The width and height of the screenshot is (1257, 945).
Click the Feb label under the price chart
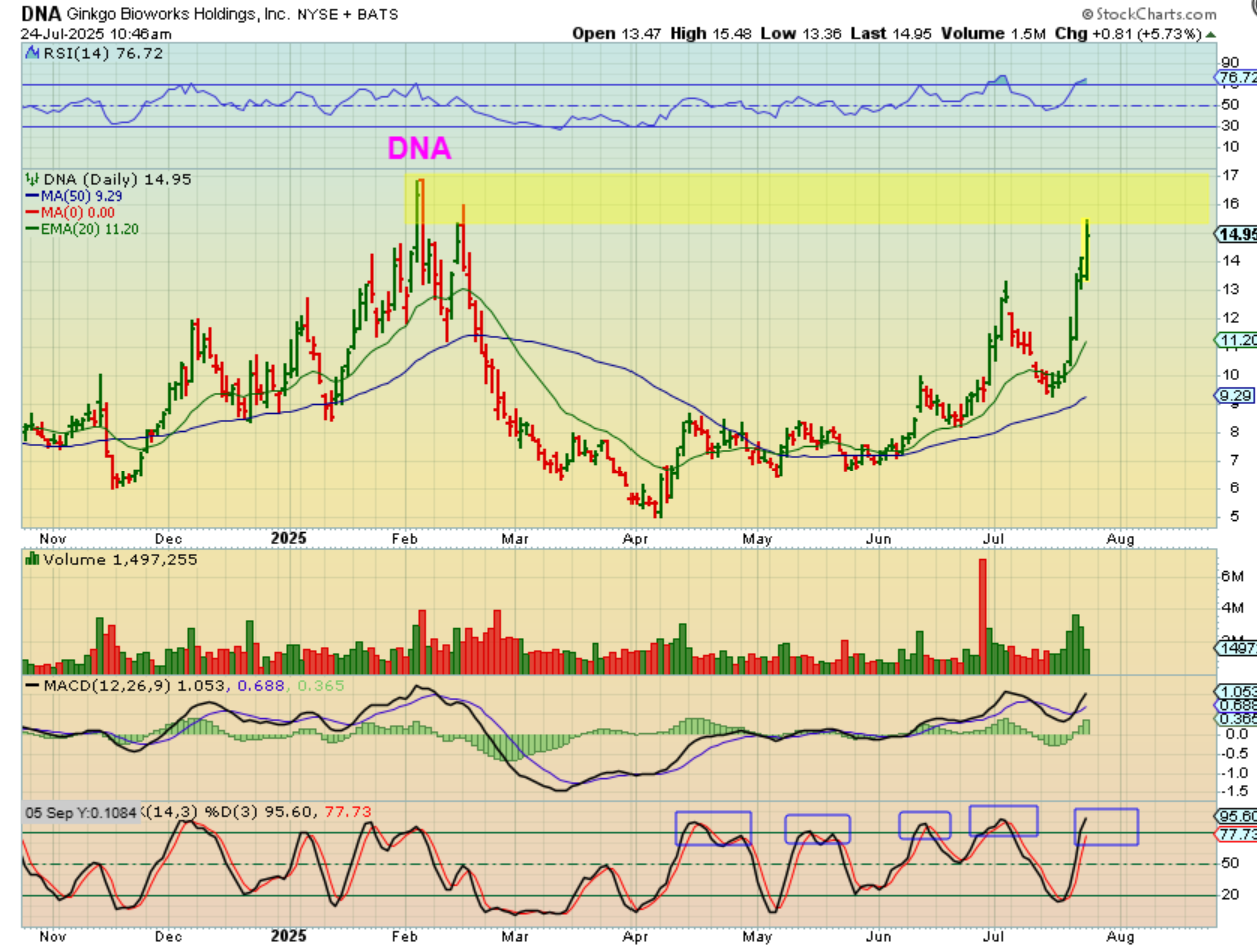click(403, 537)
